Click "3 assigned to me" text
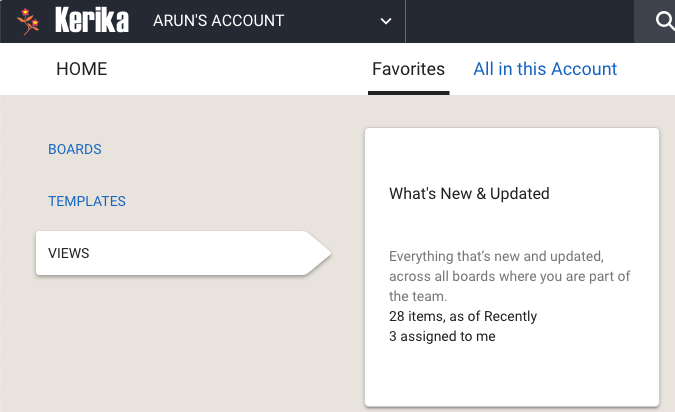Viewport: 675px width, 412px height. (x=442, y=336)
